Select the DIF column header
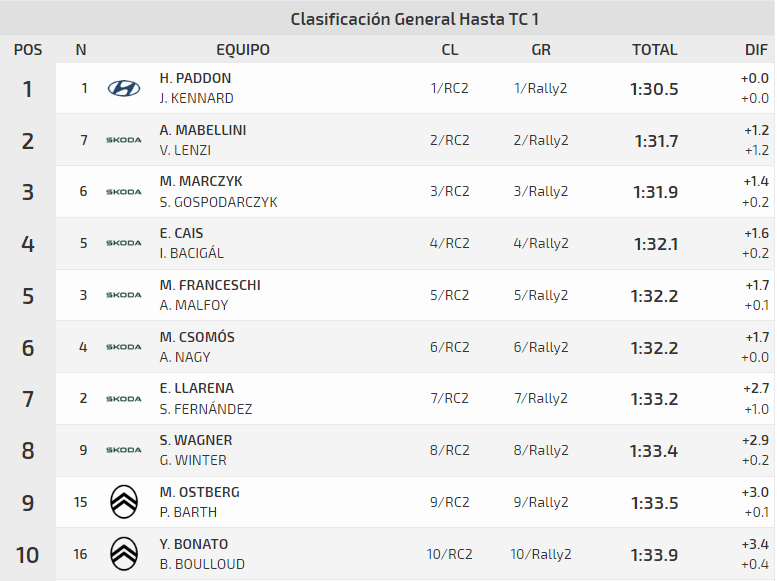 (x=756, y=50)
